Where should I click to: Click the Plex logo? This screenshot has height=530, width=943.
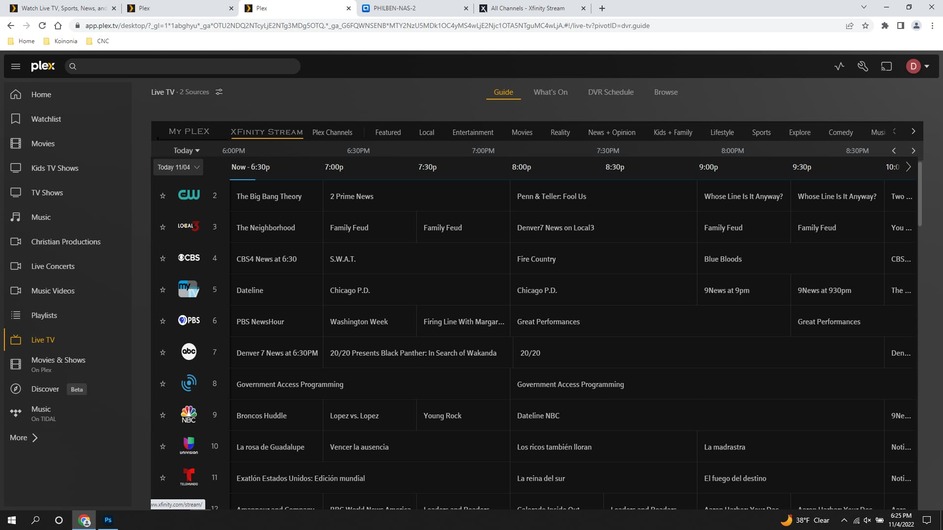pos(43,66)
